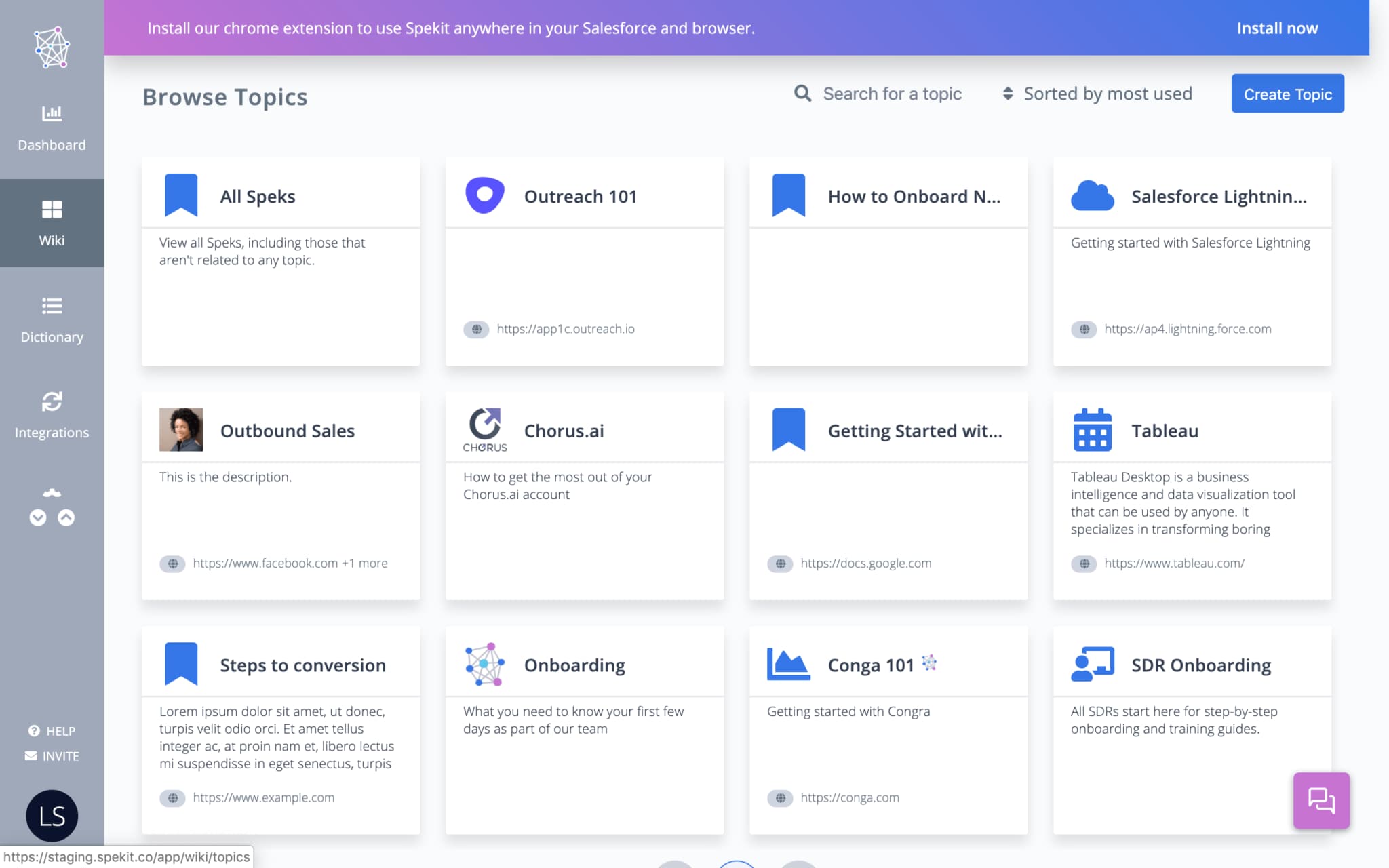Open the Dashboard from sidebar
Viewport: 1389px width, 868px height.
click(x=52, y=128)
